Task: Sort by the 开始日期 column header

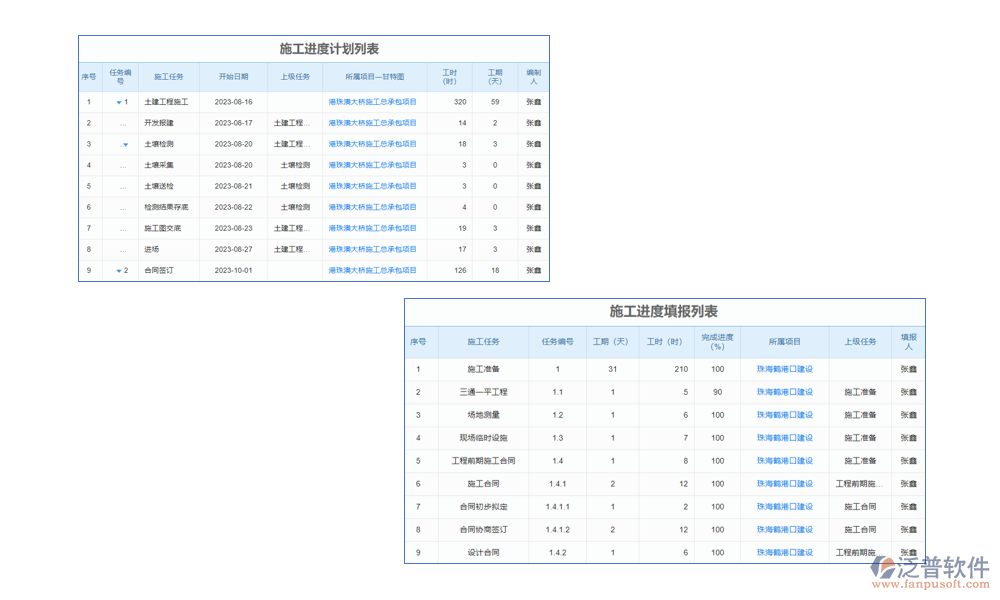Action: (x=233, y=77)
